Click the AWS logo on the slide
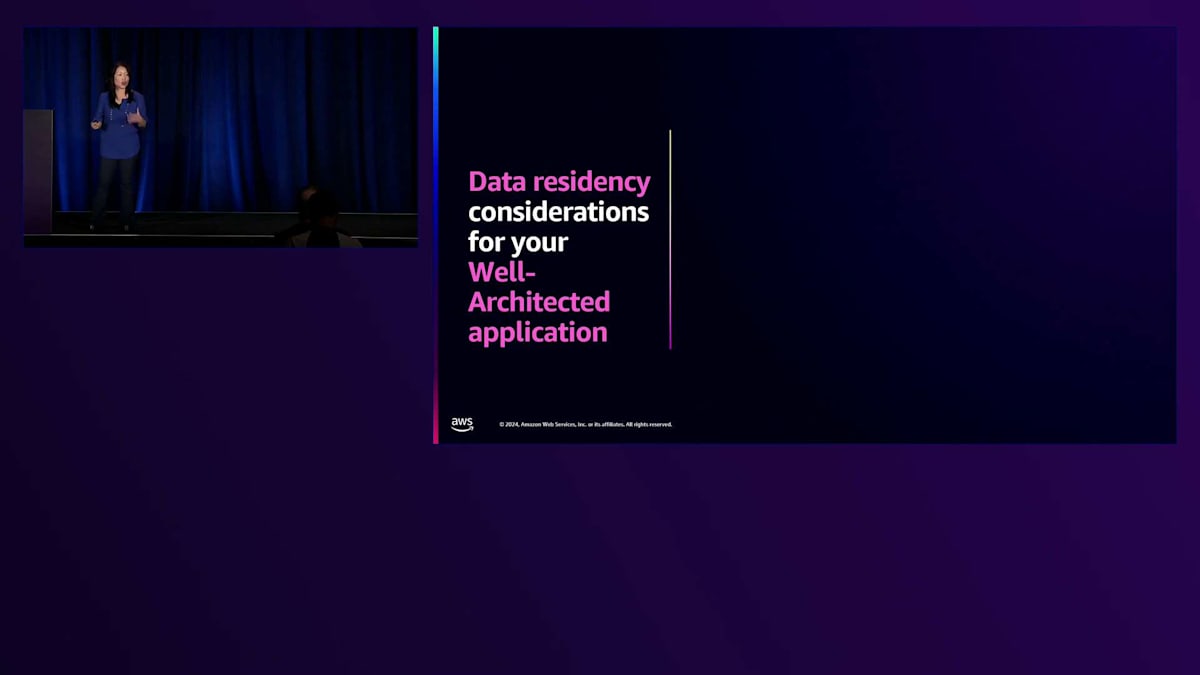The width and height of the screenshot is (1200, 675). [x=462, y=424]
